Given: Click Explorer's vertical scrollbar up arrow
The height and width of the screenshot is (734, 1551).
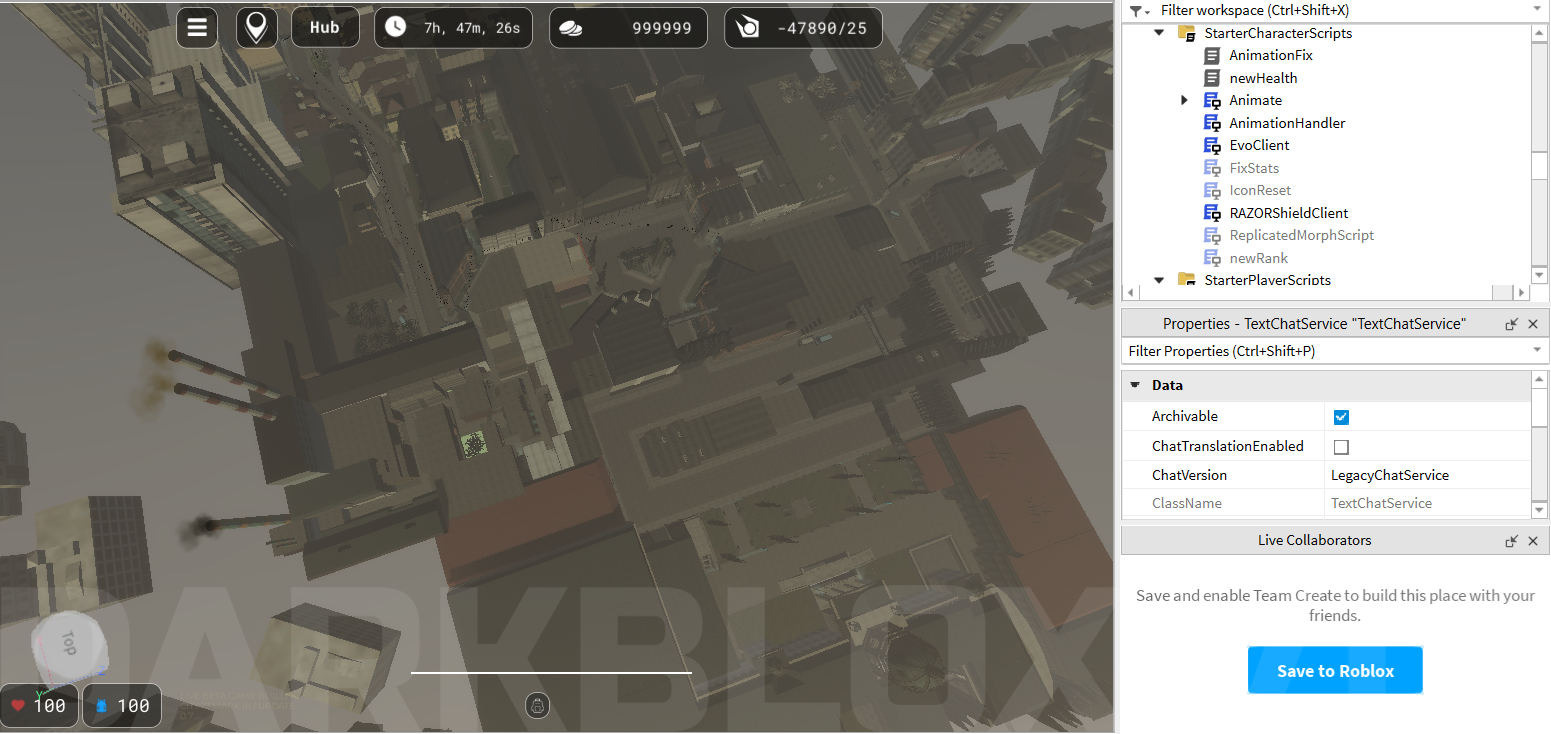Looking at the screenshot, I should (x=1540, y=32).
